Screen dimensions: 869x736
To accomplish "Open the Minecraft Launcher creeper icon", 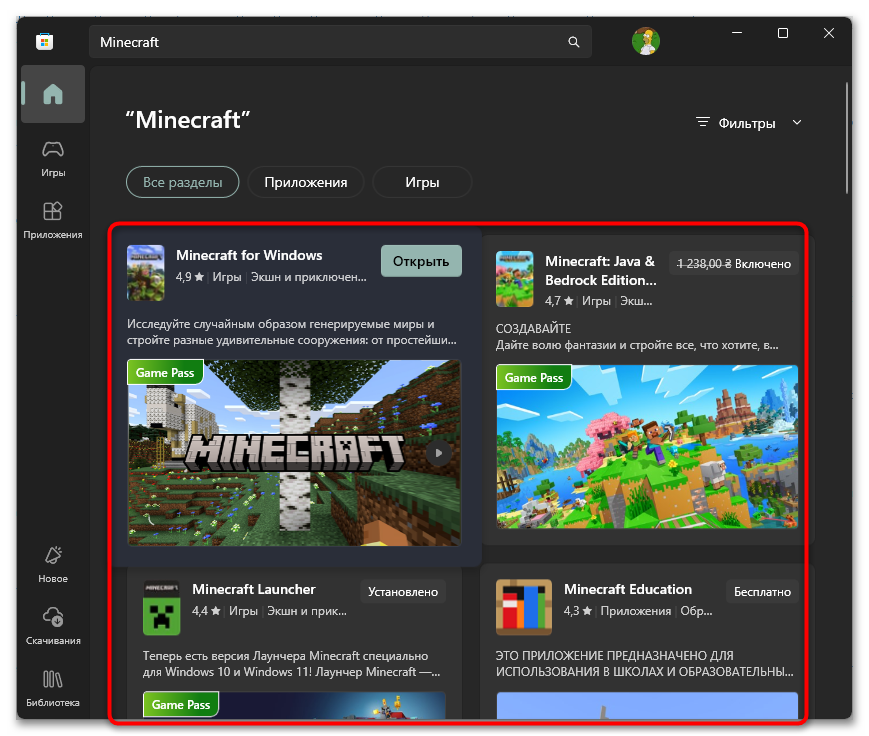I will [161, 606].
